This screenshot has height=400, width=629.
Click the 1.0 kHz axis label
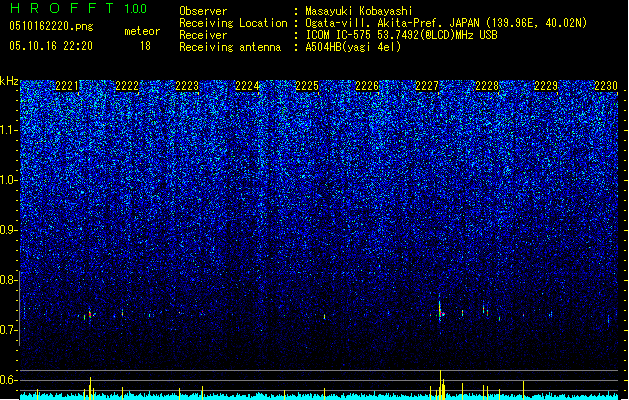9,180
